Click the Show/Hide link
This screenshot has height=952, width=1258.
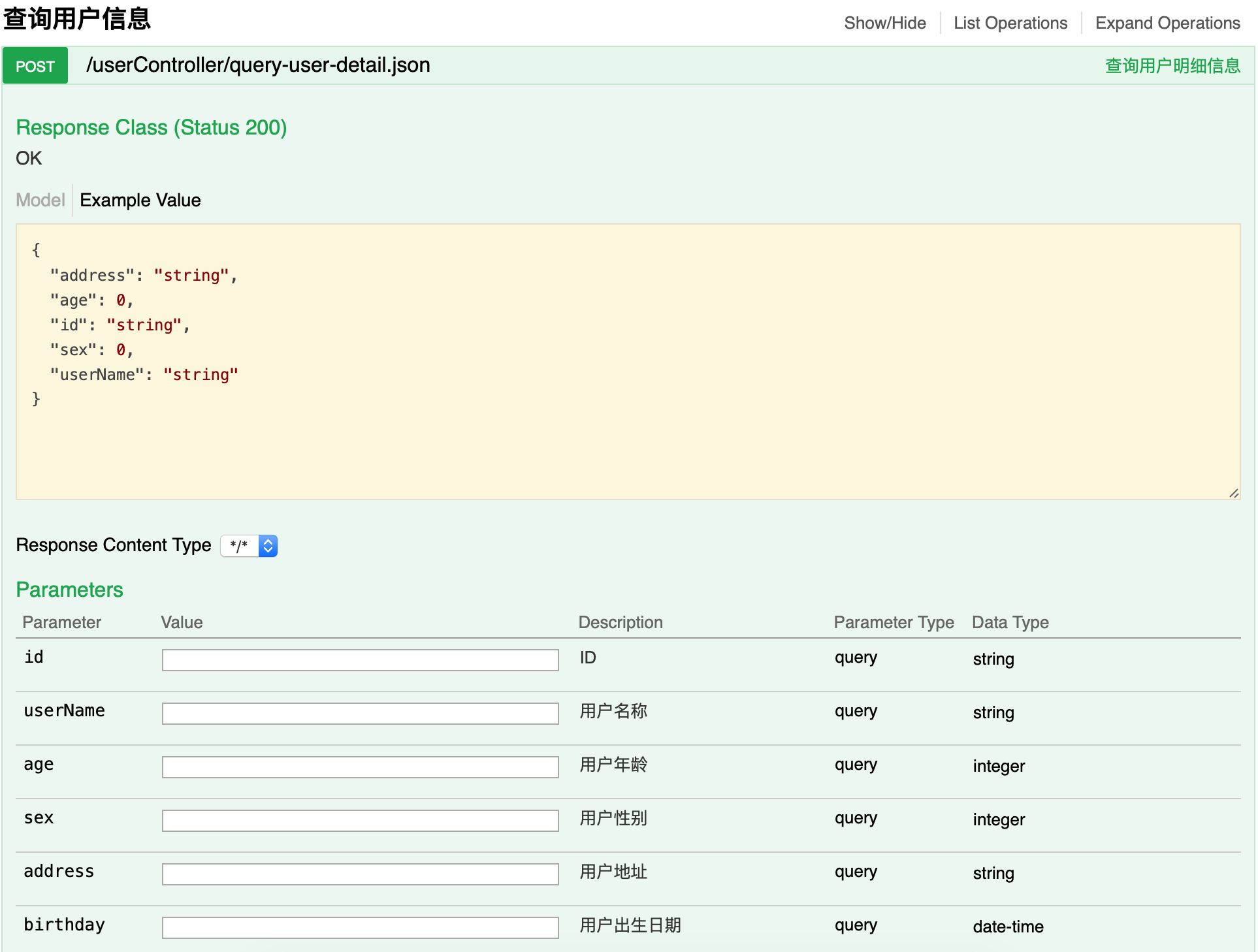(884, 23)
